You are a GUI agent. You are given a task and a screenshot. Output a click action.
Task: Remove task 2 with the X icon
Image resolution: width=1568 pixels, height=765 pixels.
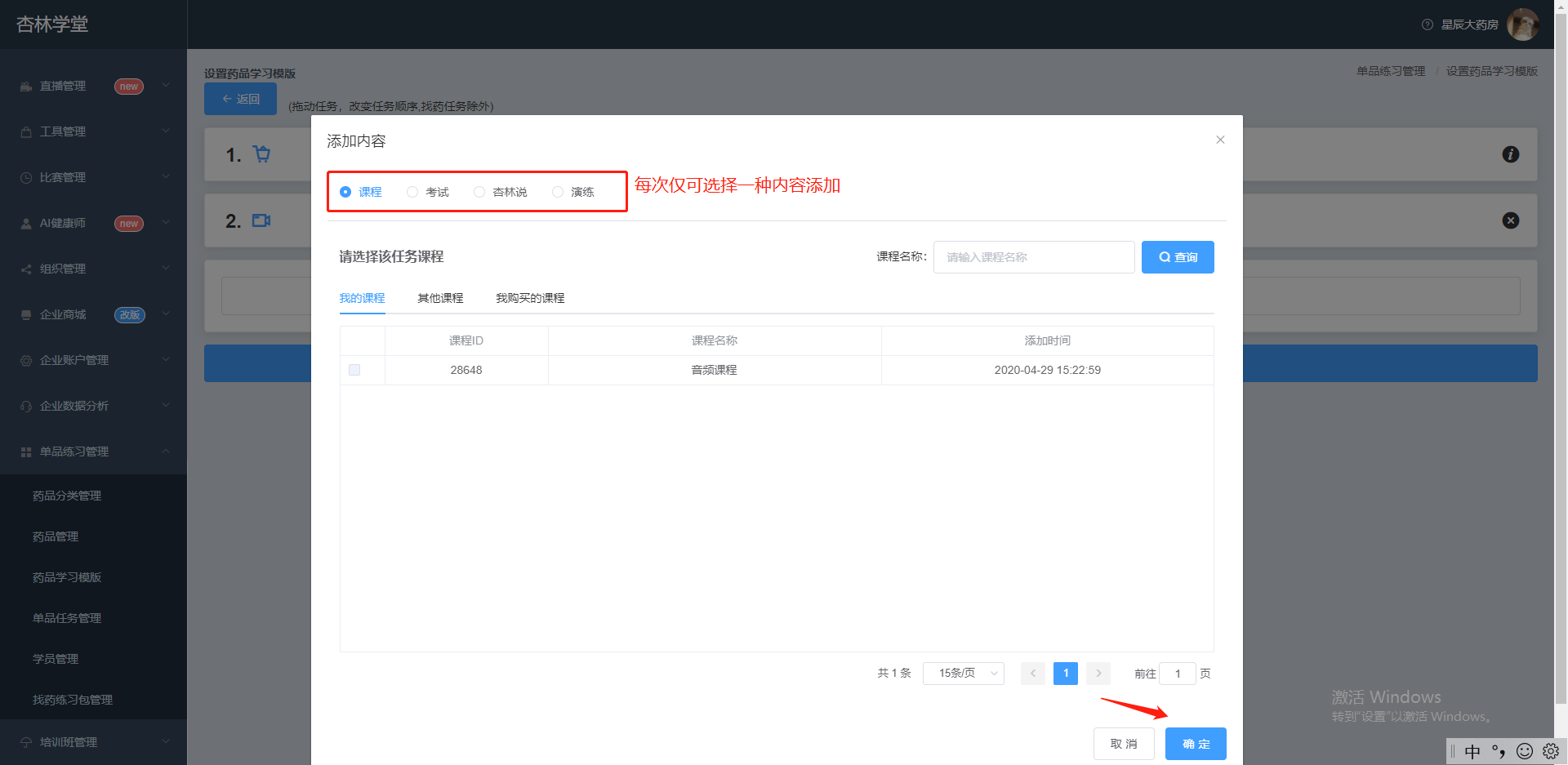(1511, 220)
